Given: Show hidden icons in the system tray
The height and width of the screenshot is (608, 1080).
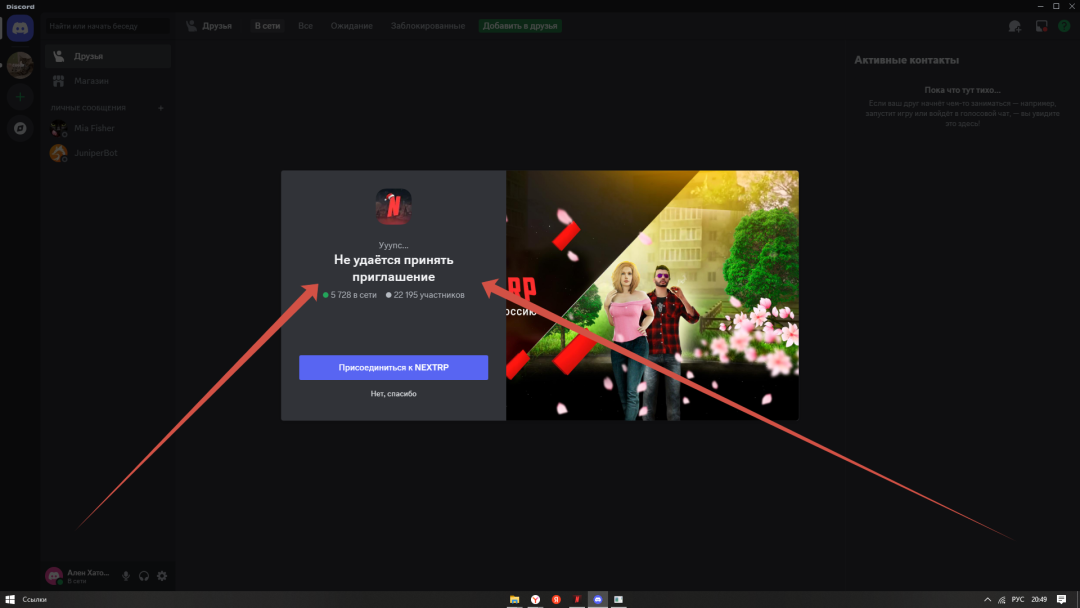Looking at the screenshot, I should pyautogui.click(x=988, y=599).
